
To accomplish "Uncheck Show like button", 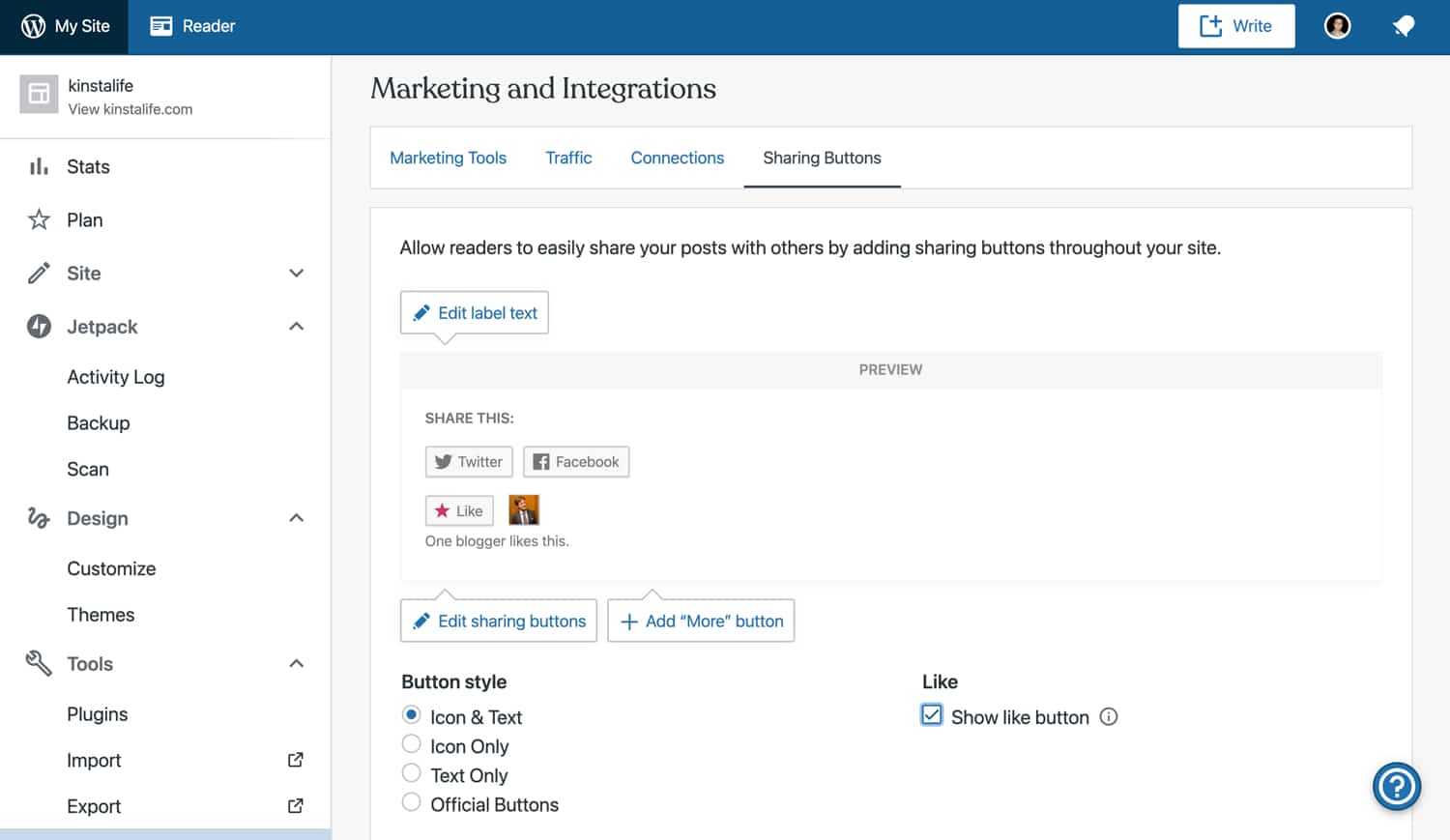I will click(x=931, y=714).
